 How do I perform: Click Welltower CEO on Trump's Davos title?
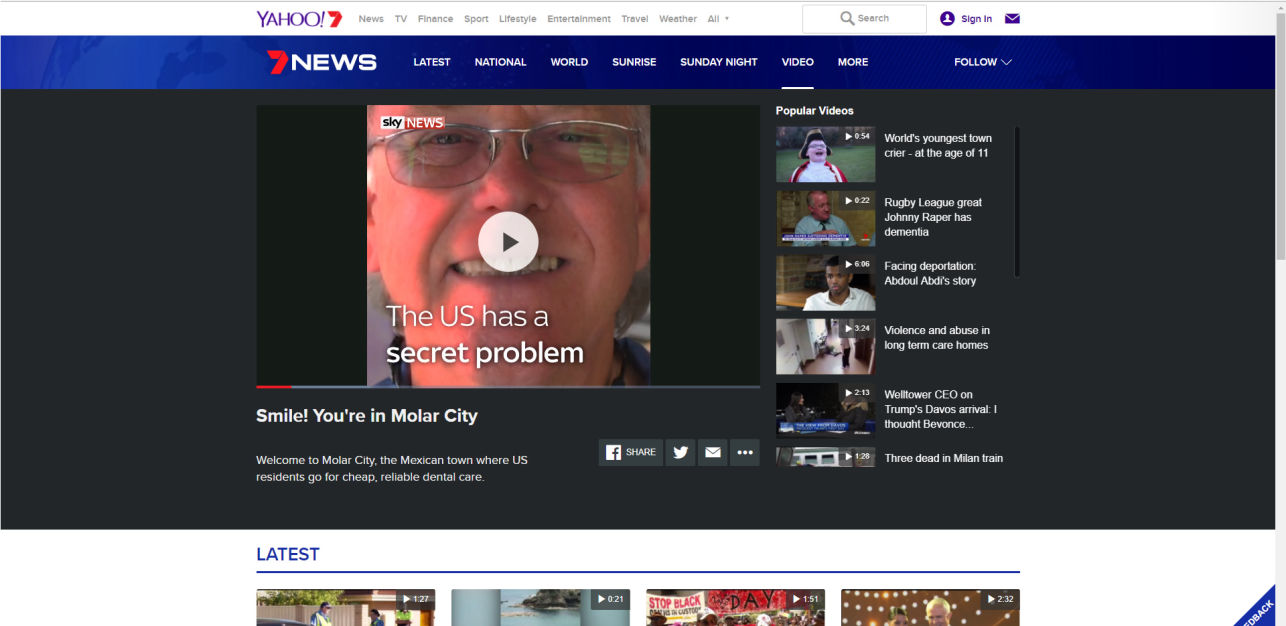click(x=940, y=409)
